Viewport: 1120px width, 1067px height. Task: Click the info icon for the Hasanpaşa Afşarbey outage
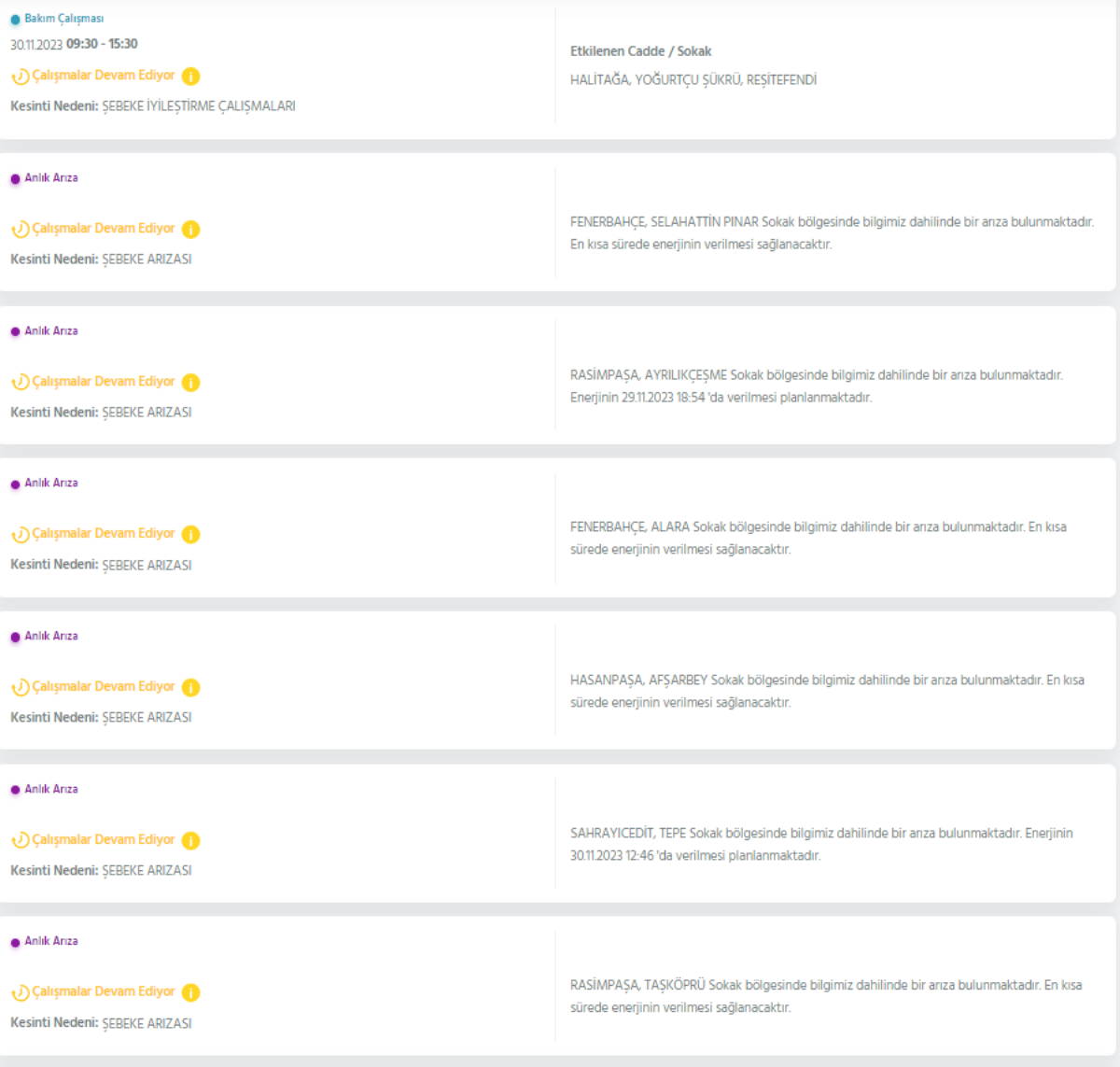pyautogui.click(x=190, y=688)
